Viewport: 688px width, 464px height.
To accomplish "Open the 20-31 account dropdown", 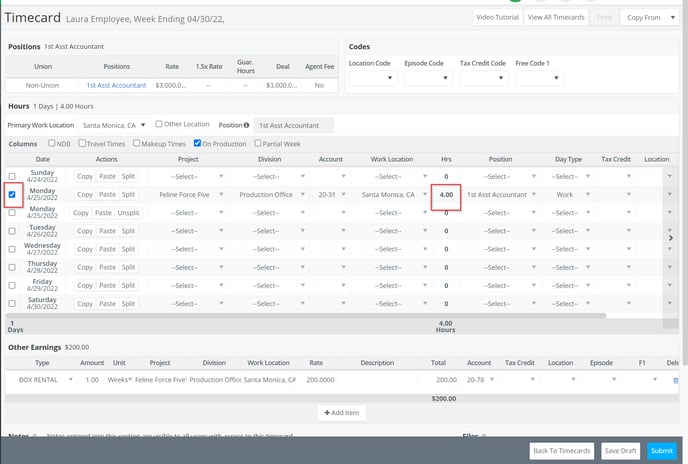I will click(330, 194).
